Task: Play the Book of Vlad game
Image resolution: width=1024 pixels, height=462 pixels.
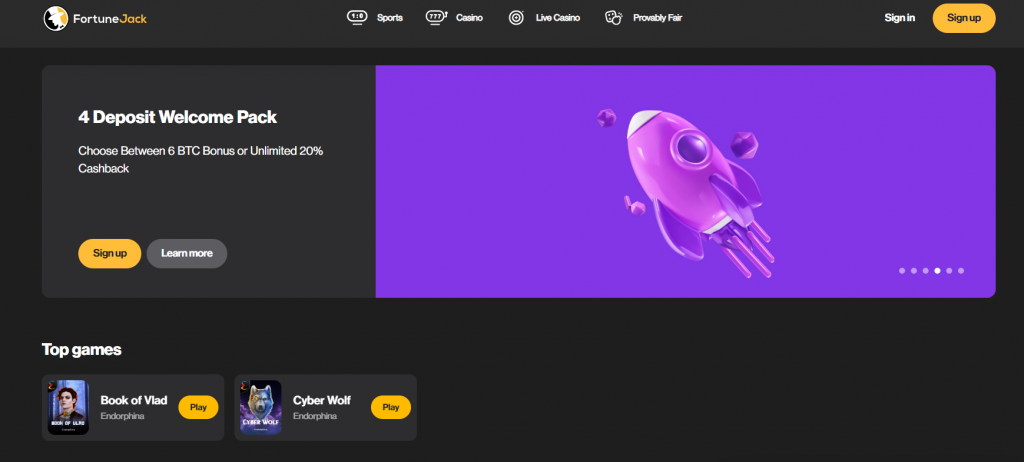Action: click(x=198, y=407)
